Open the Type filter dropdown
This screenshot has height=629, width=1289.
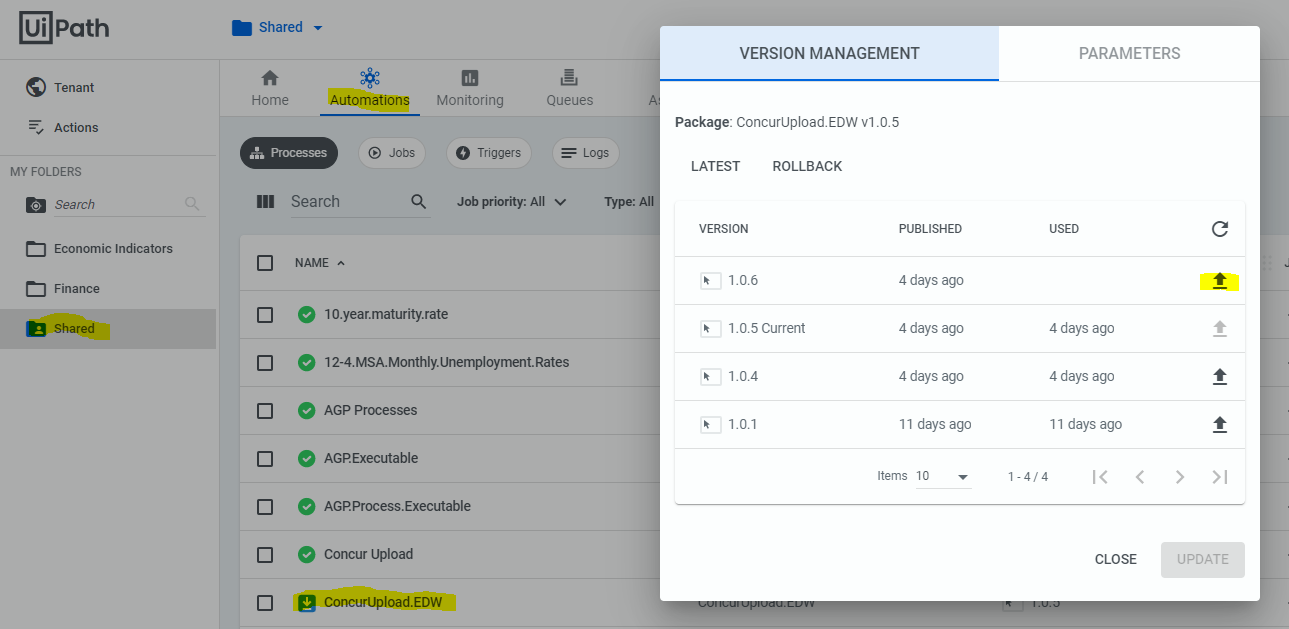[629, 202]
